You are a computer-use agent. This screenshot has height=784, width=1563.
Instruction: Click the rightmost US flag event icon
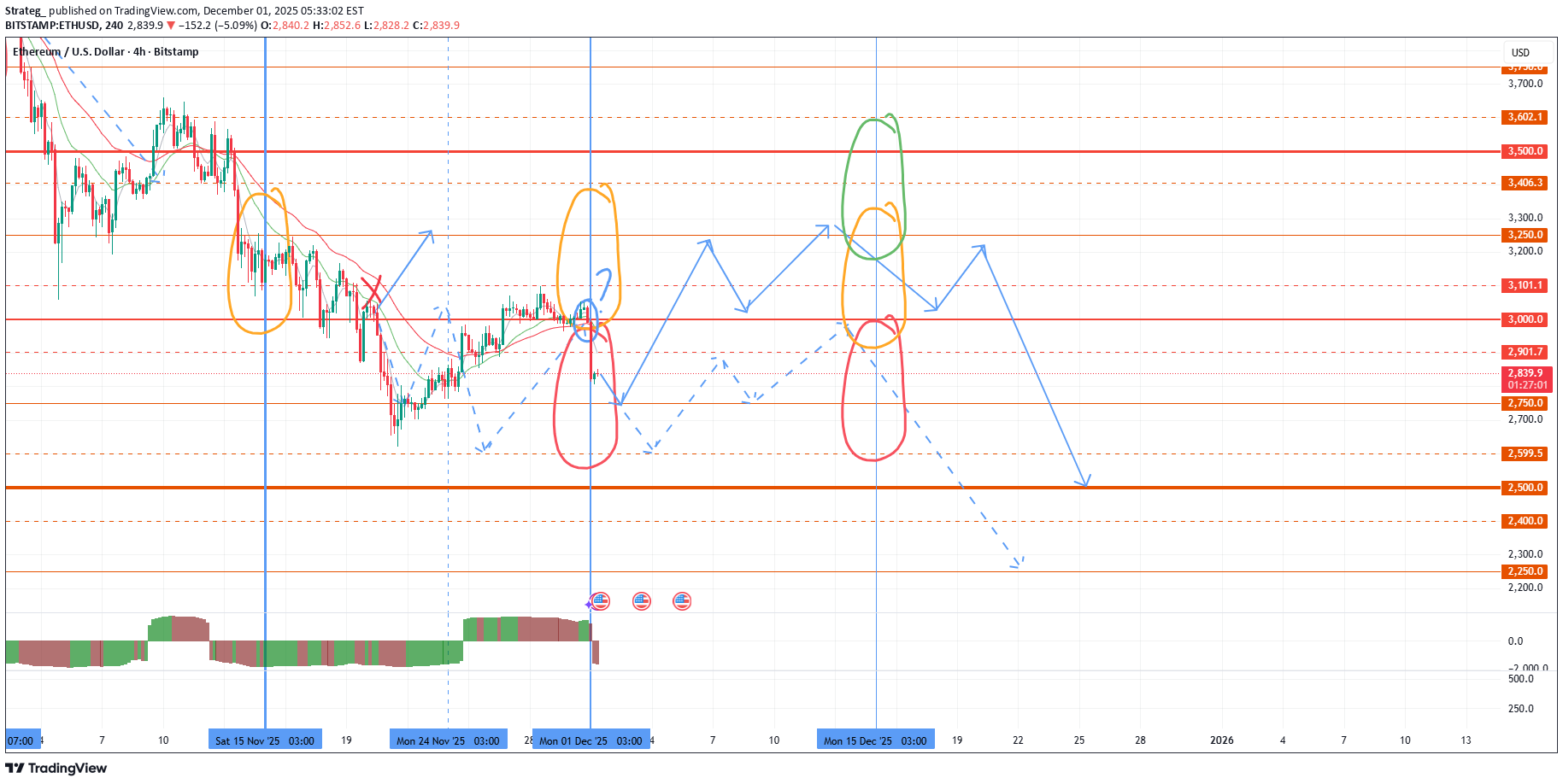(x=681, y=600)
